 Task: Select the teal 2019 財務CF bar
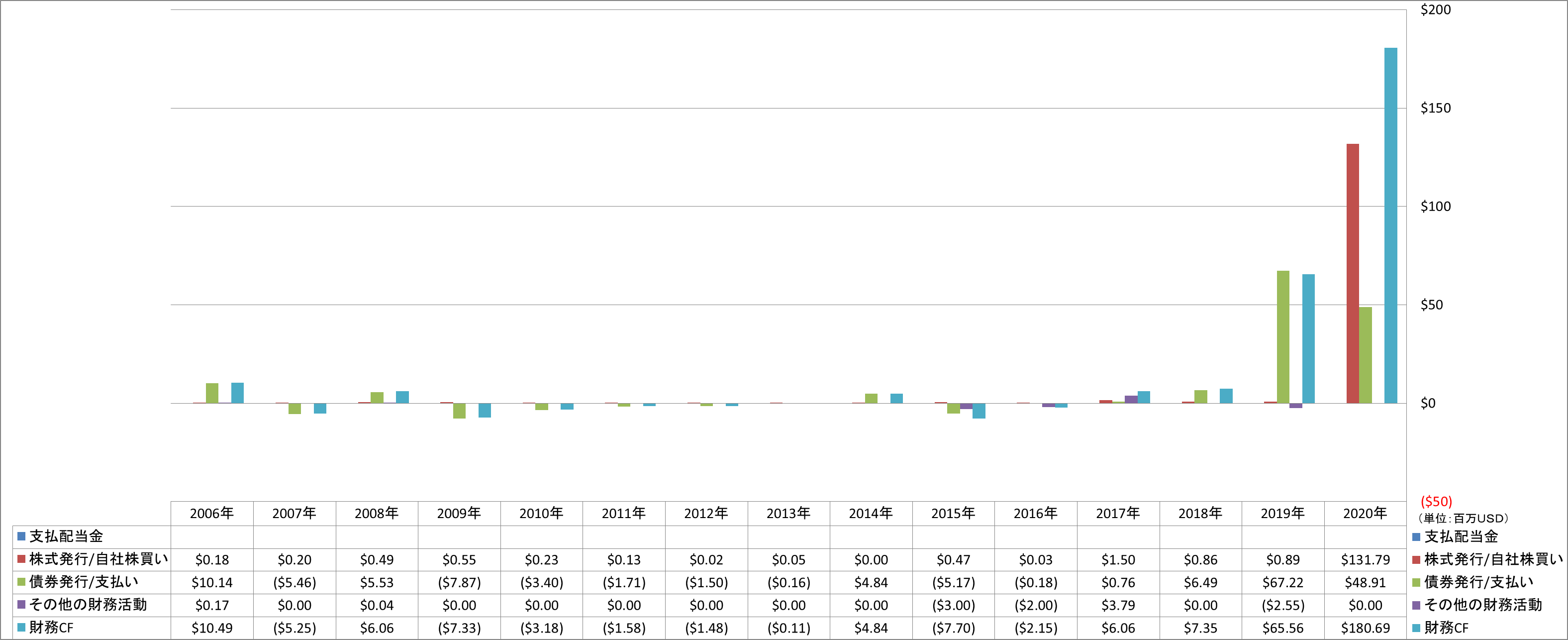coord(1308,338)
